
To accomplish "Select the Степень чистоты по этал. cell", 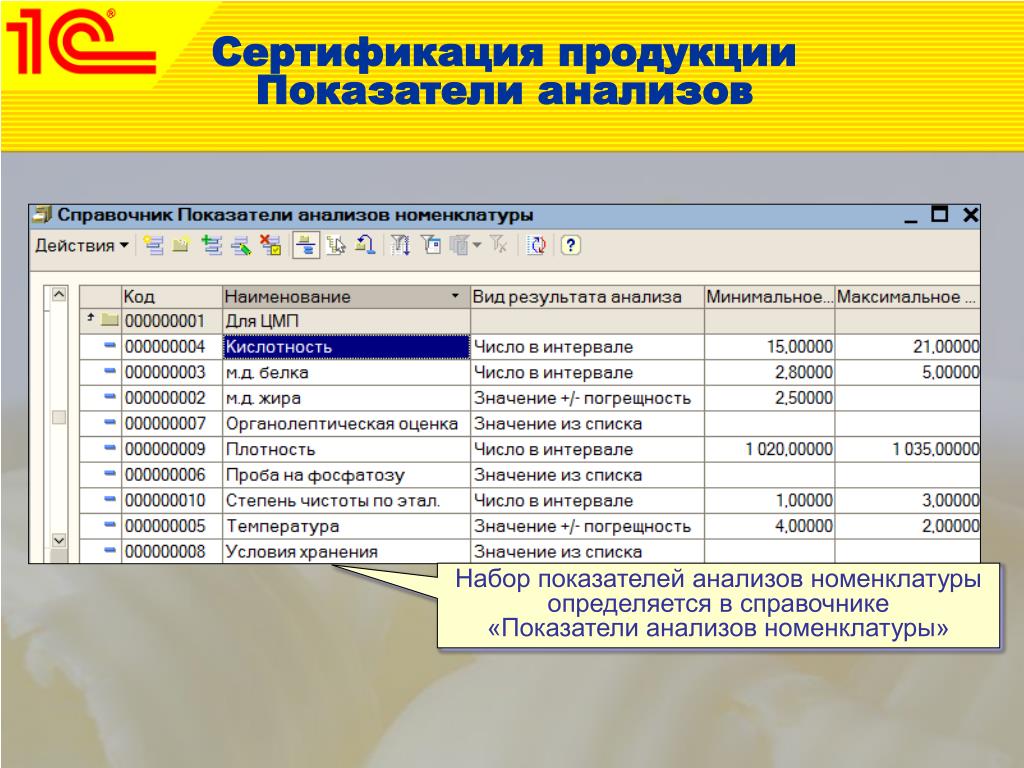I will pos(346,501).
